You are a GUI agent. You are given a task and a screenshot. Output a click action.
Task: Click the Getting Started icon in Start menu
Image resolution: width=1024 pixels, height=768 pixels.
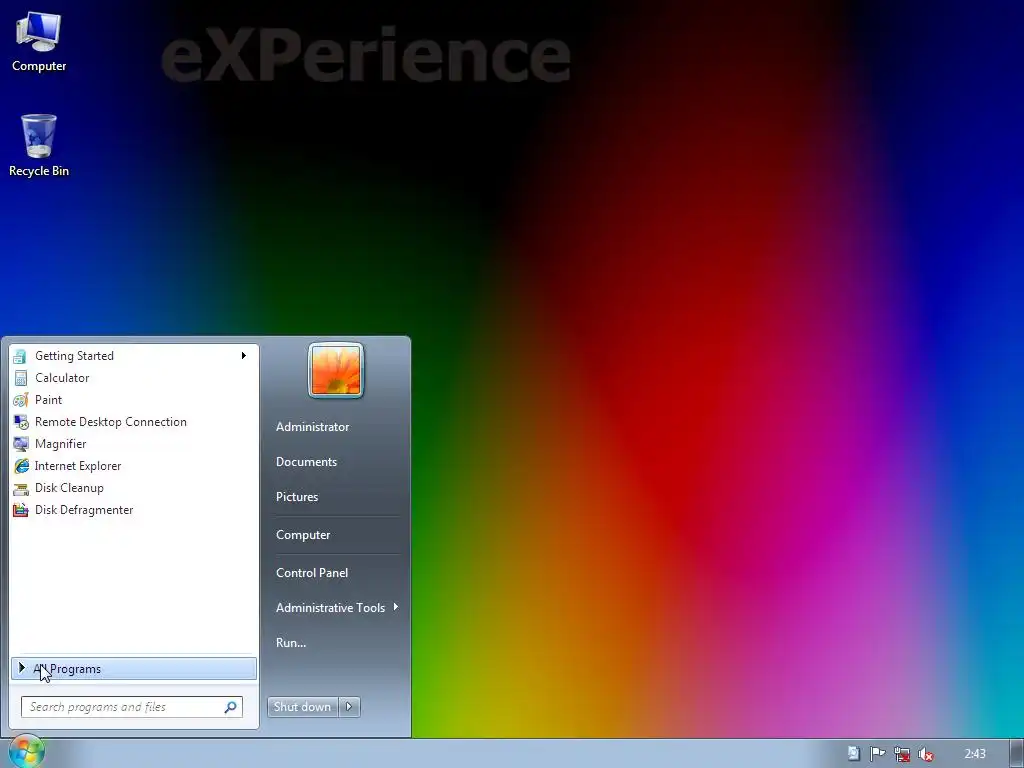click(x=20, y=356)
